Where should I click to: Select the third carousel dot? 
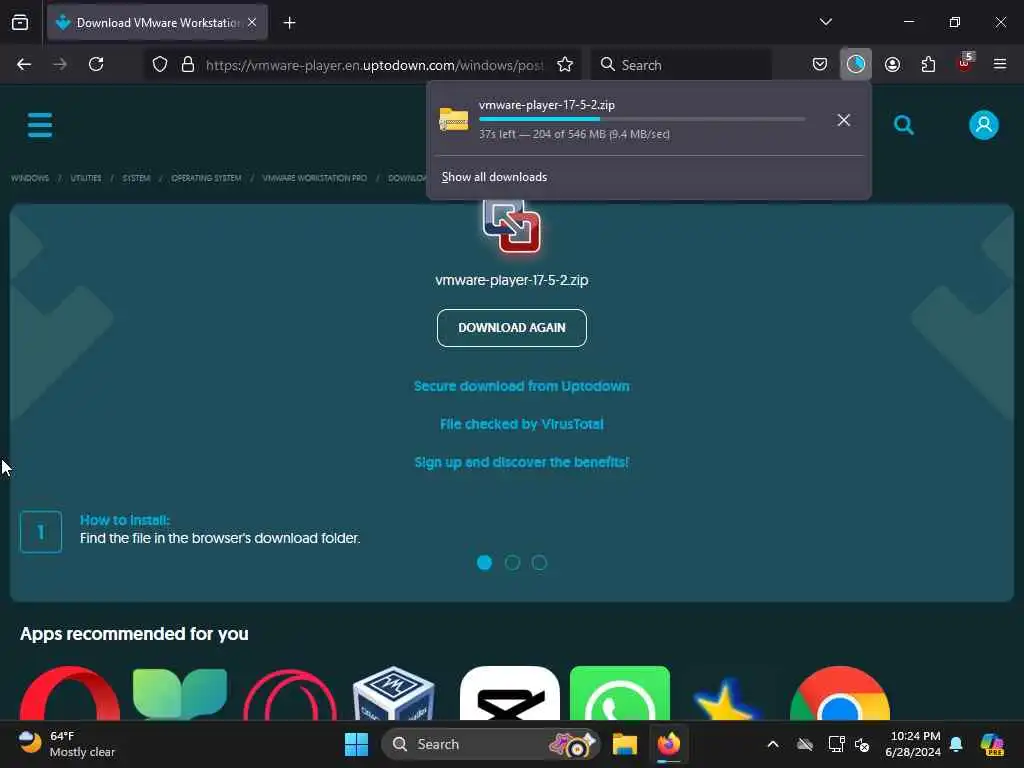(539, 562)
